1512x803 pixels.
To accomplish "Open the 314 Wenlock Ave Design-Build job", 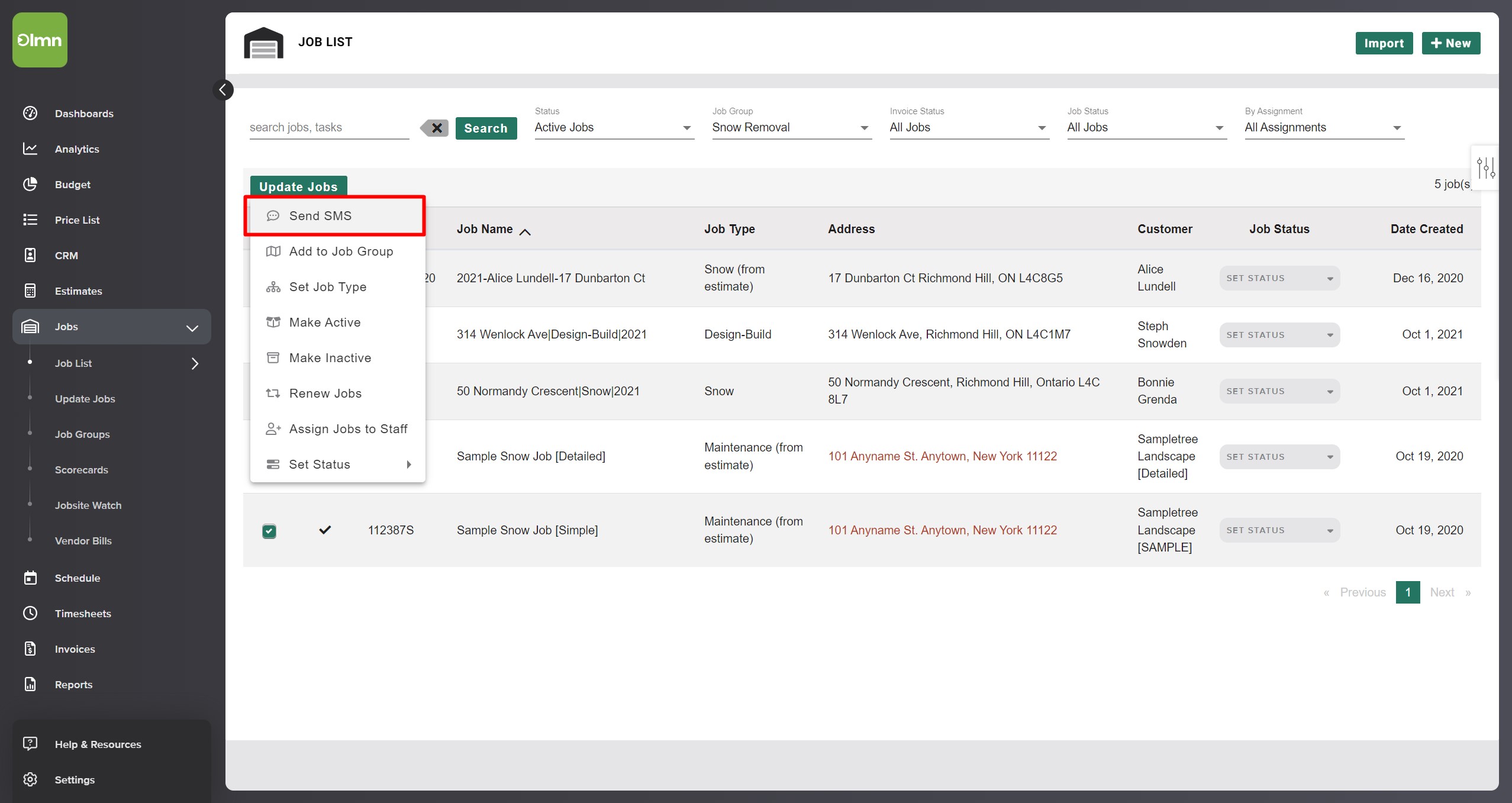I will pos(552,334).
